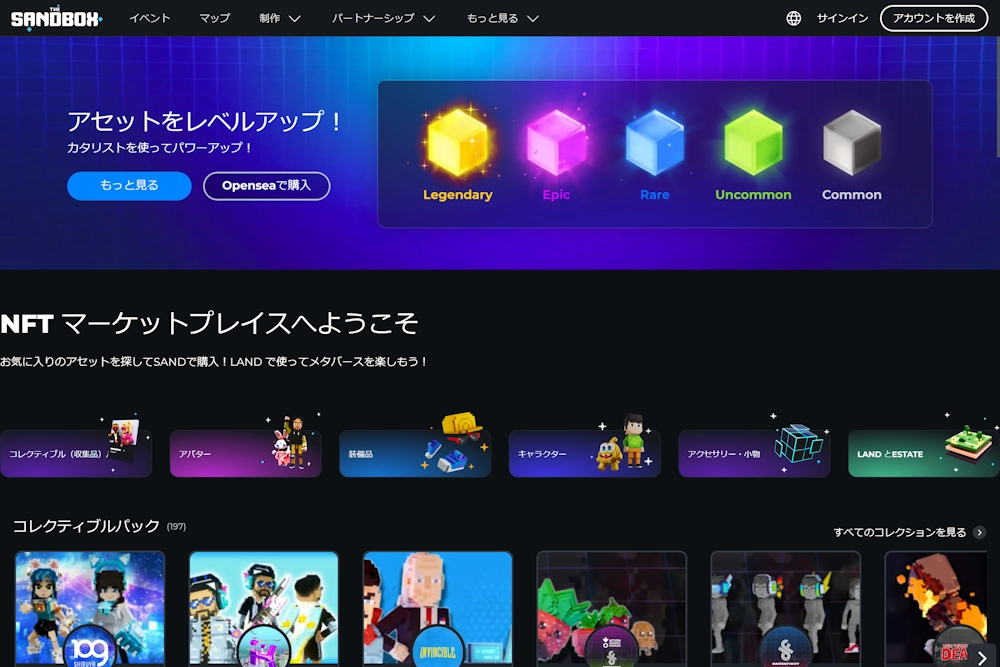Image resolution: width=1000 pixels, height=667 pixels.
Task: Choose the アバター category card
Action: [245, 454]
